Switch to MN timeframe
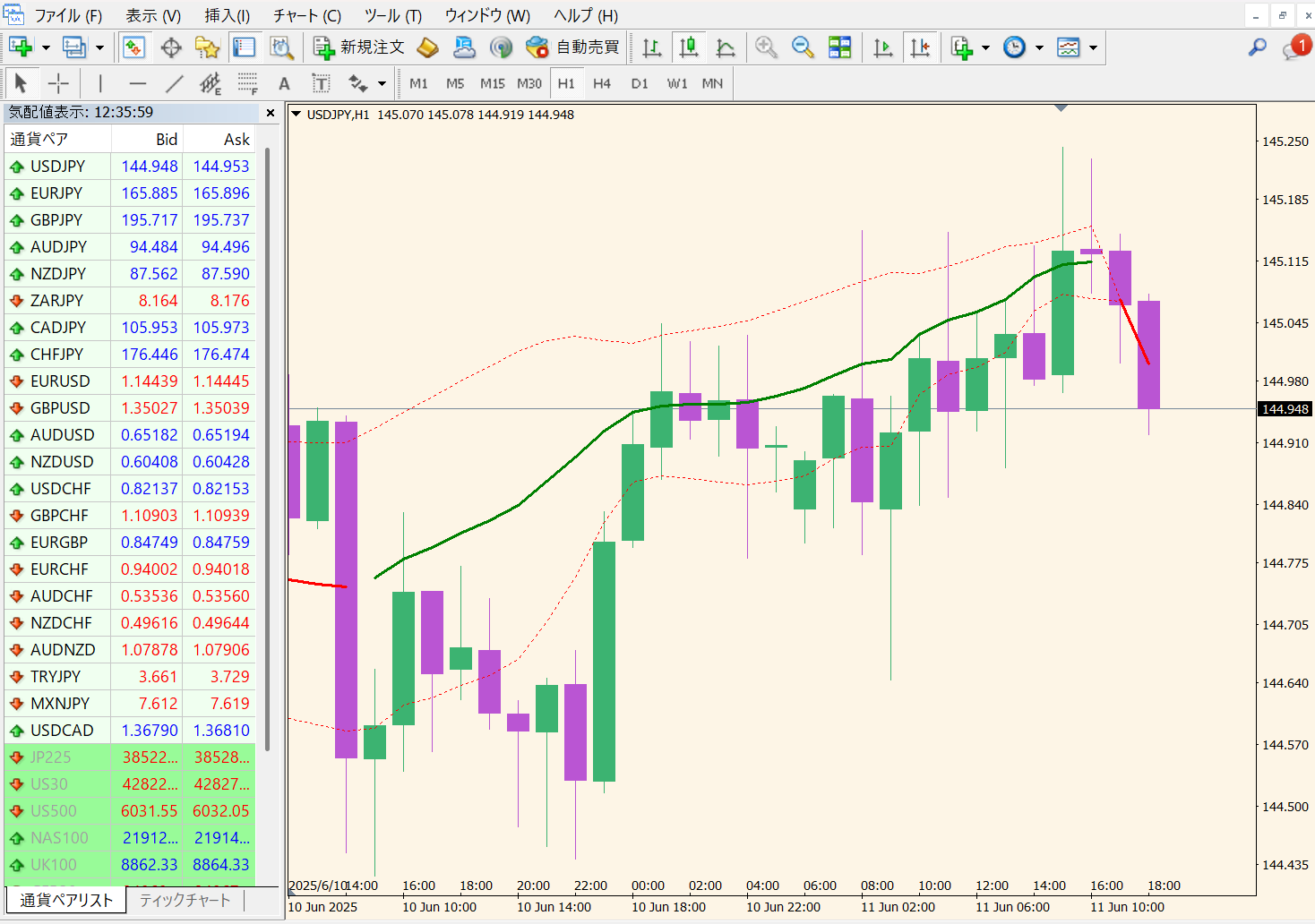This screenshot has height=924, width=1315. pos(712,83)
